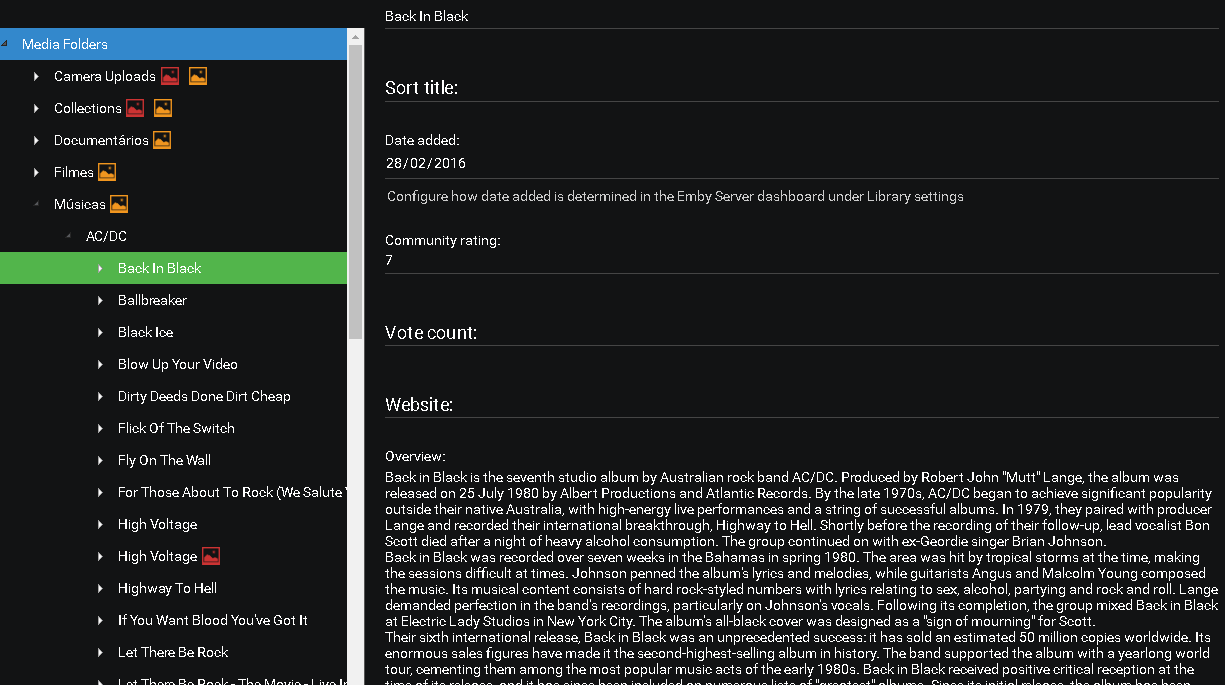Click the Date added field showing 28/02/2016

coord(802,163)
